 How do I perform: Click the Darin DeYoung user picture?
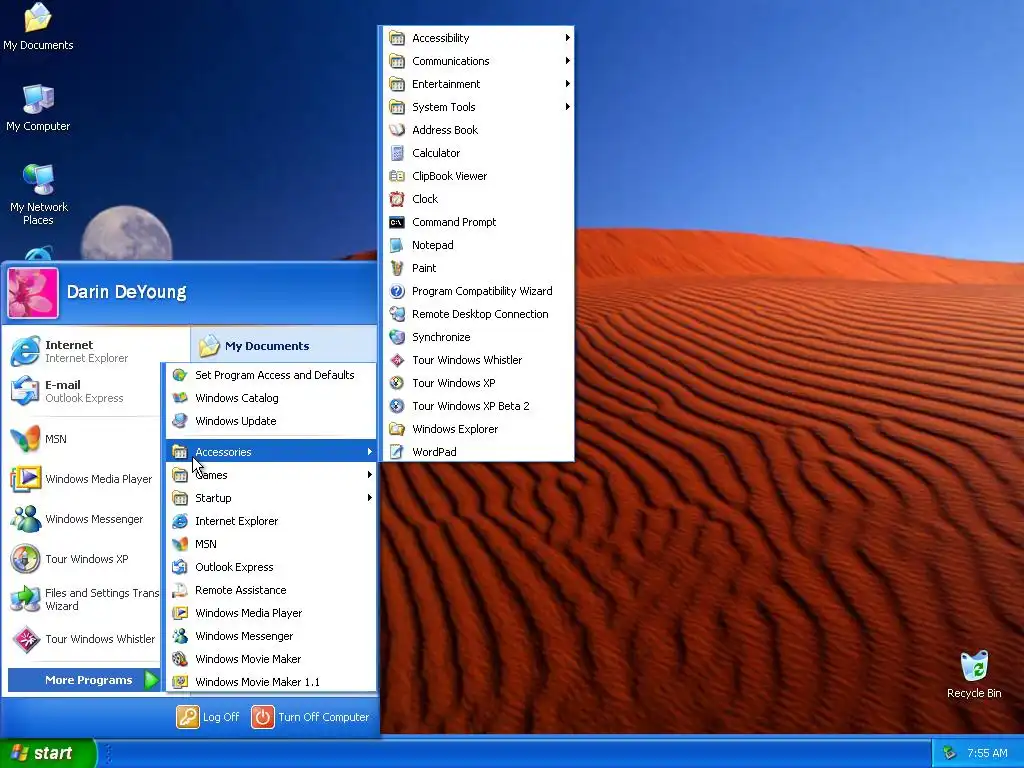coord(33,293)
